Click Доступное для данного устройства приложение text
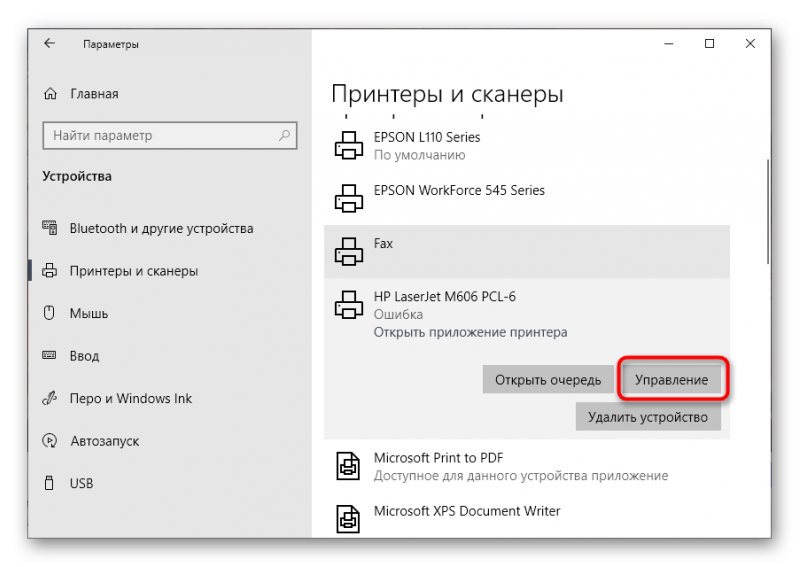The width and height of the screenshot is (800, 567). coord(521,476)
